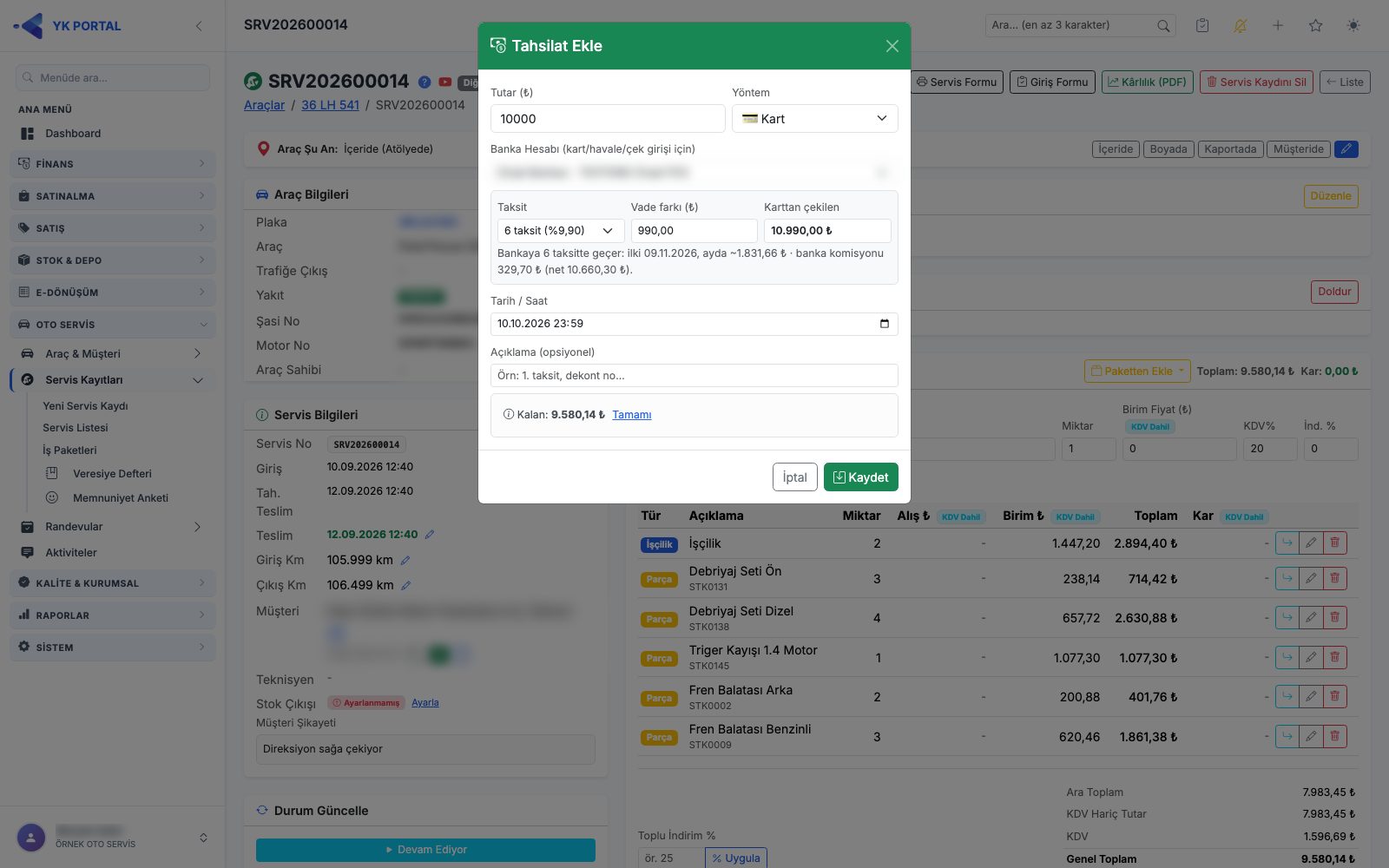
Task: Click the Araçlar breadcrumb link
Action: pos(264,105)
